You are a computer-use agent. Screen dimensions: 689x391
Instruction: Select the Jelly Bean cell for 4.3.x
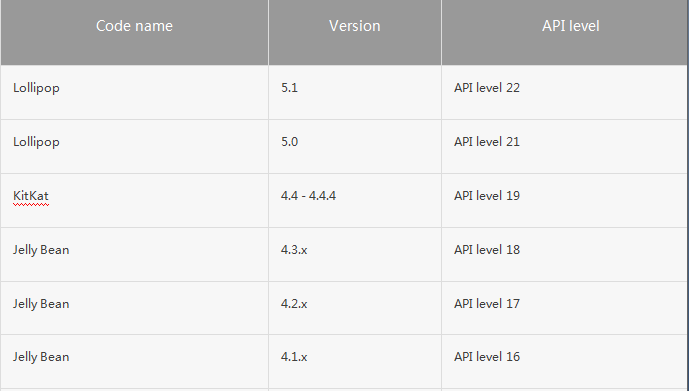tap(134, 254)
